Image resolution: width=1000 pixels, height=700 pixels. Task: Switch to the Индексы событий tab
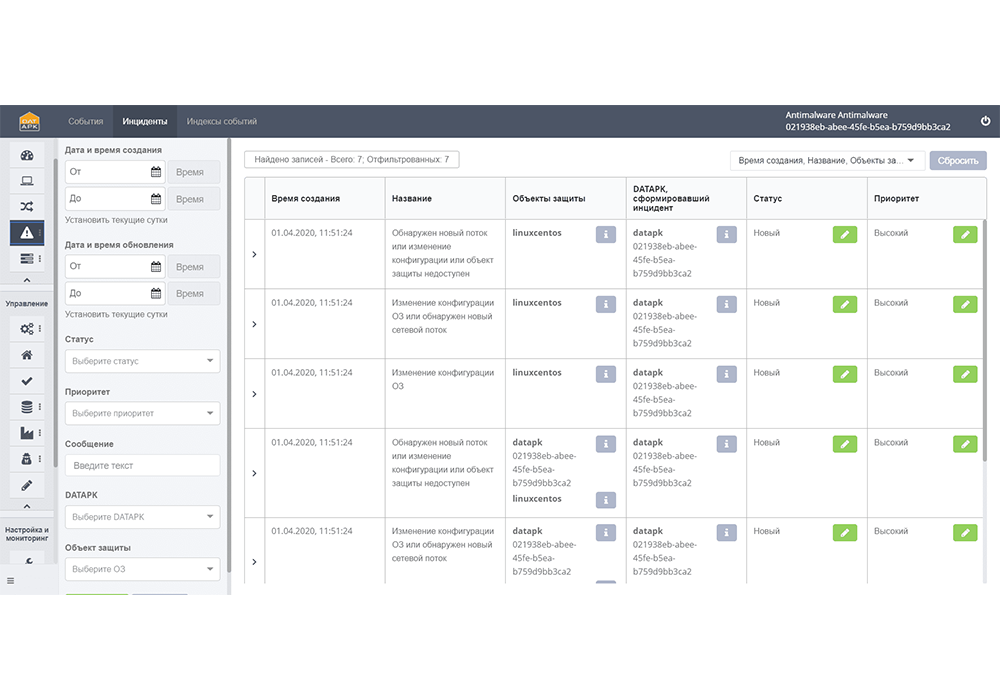click(221, 121)
